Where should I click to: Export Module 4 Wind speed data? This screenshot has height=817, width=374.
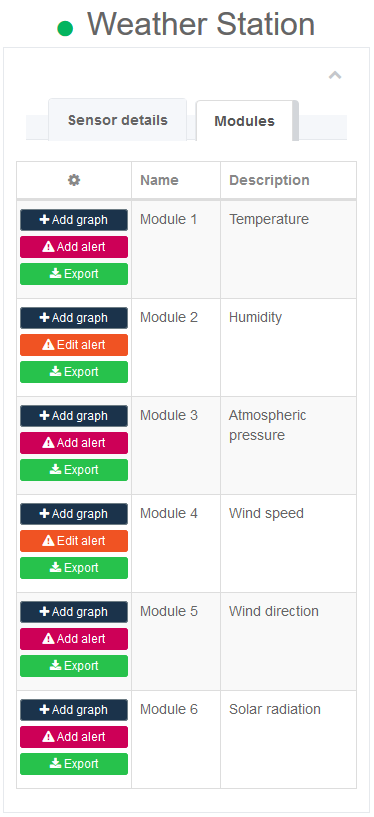point(74,568)
